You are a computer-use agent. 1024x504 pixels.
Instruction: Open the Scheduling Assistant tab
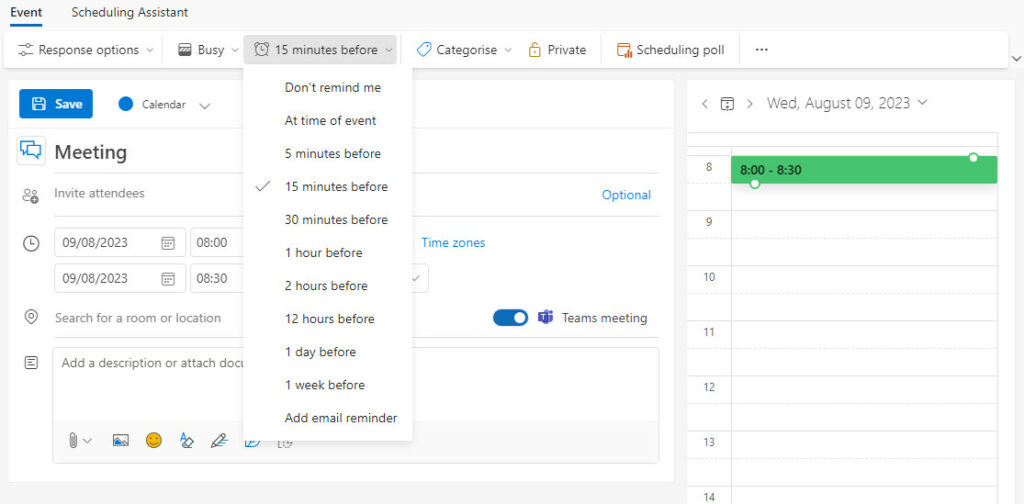(129, 12)
